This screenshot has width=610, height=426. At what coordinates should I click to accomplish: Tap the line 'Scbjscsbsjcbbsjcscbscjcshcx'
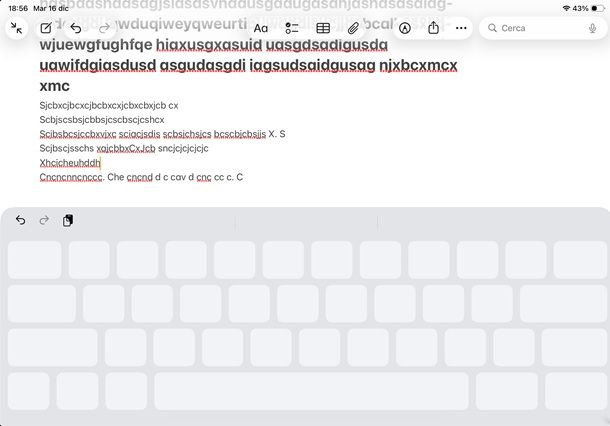coord(102,120)
